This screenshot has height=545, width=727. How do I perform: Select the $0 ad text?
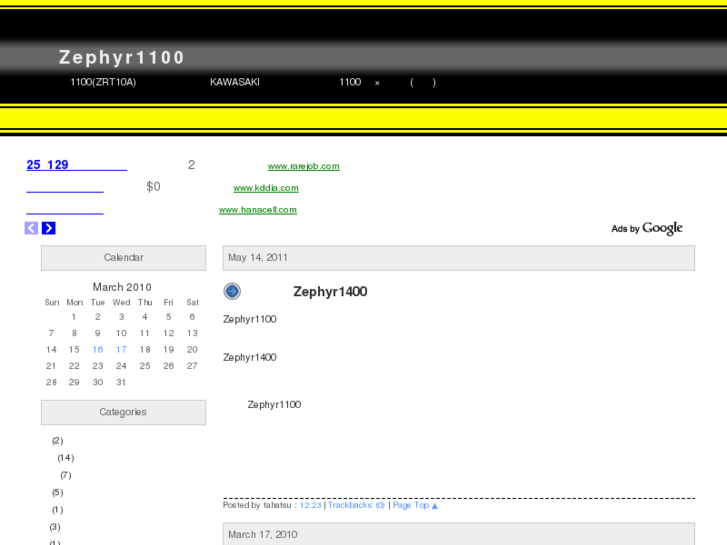pos(153,186)
